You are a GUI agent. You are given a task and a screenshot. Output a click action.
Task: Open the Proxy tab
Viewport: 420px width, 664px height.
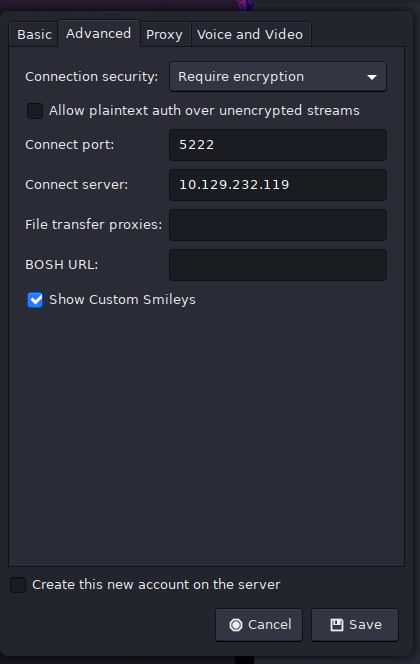pos(164,34)
